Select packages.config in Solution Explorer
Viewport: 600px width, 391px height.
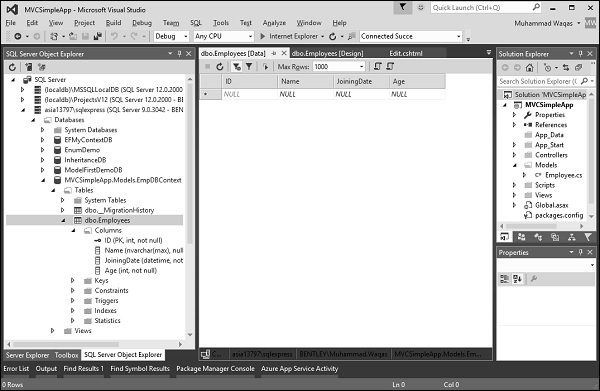coord(559,215)
